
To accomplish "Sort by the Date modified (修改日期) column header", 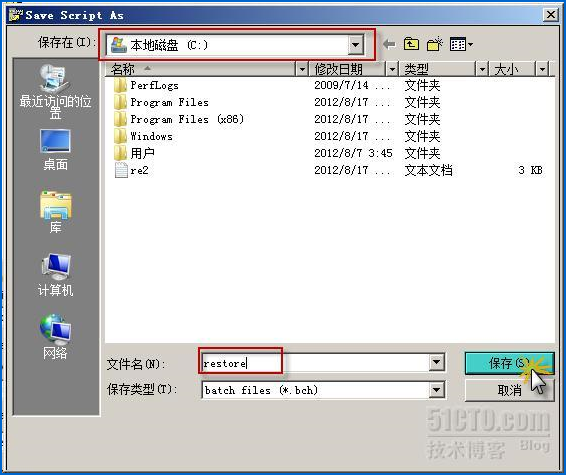I will (347, 69).
